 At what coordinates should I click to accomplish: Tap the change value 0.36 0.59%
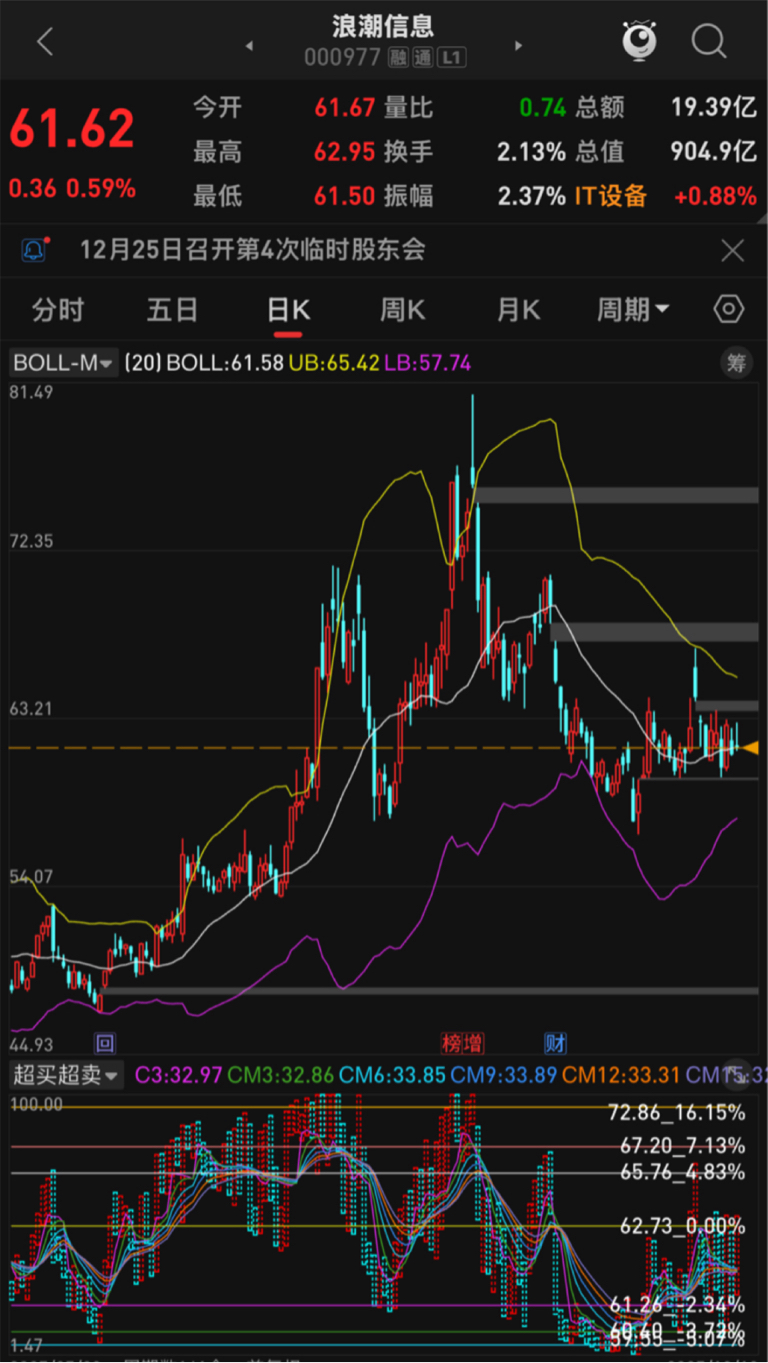click(72, 188)
